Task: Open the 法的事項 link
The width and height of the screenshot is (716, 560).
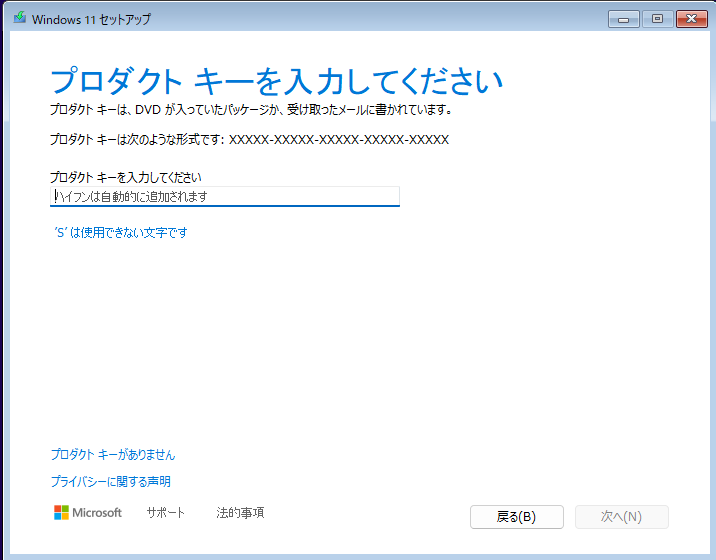Action: click(x=240, y=512)
